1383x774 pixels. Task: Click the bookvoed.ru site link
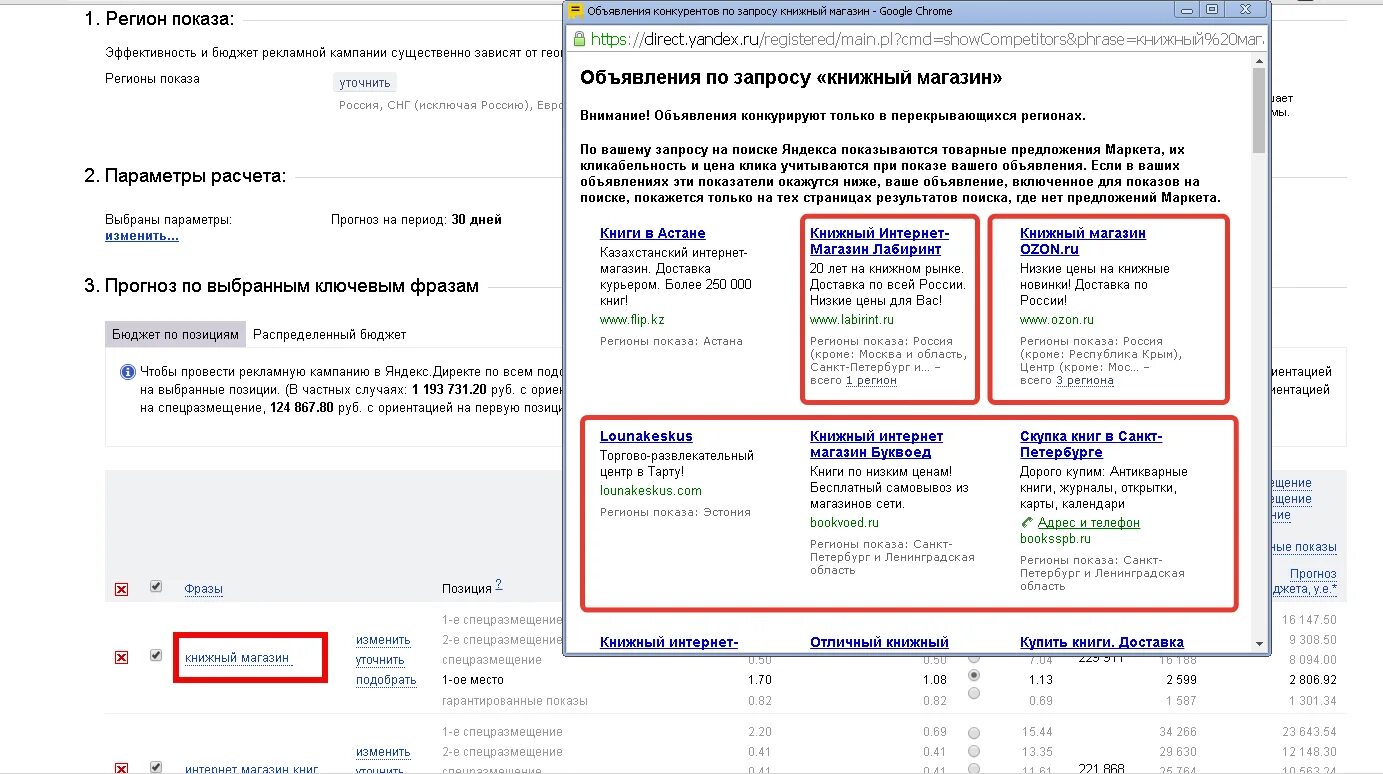pos(845,523)
